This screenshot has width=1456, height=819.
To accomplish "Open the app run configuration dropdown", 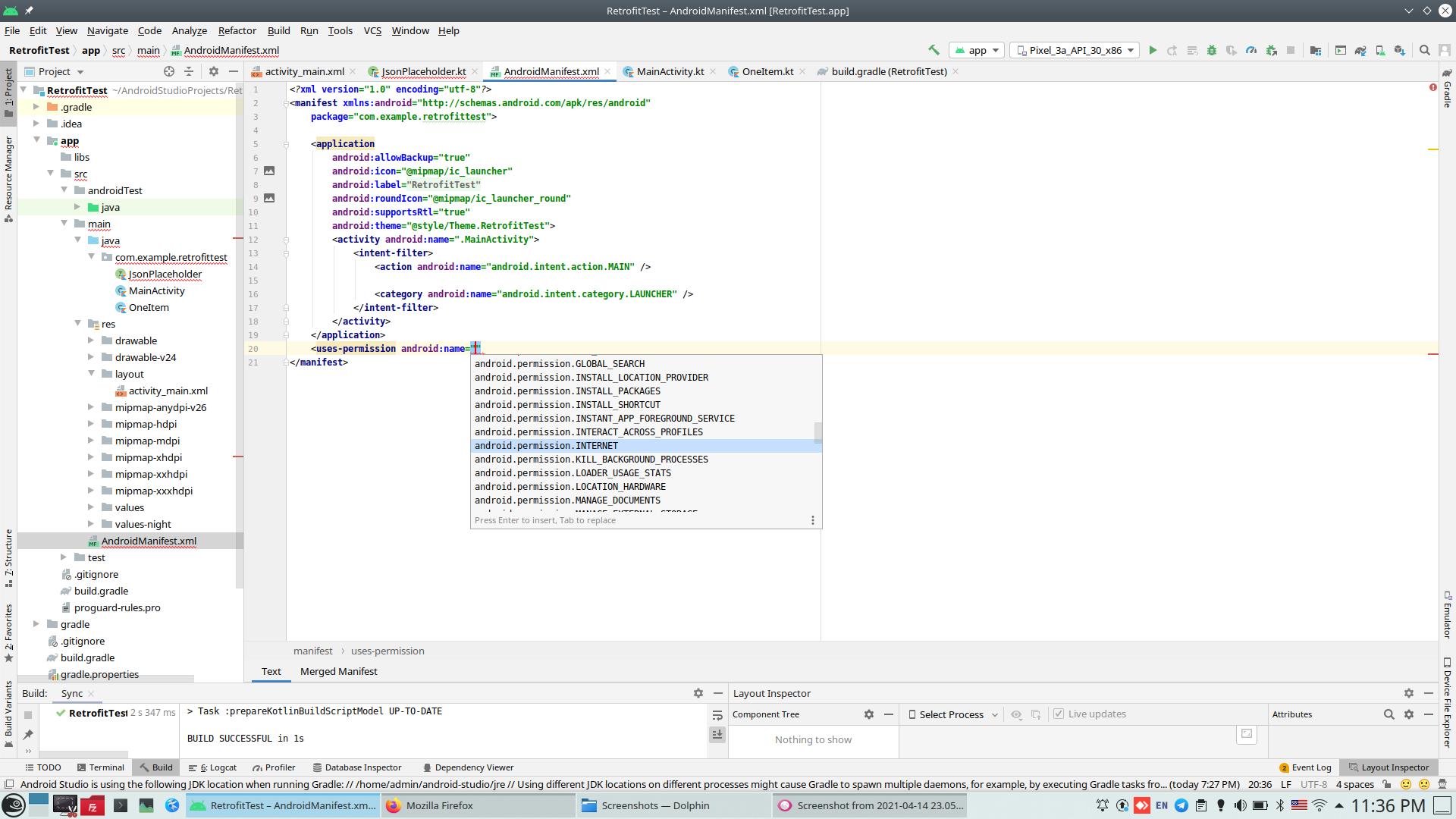I will (x=977, y=50).
